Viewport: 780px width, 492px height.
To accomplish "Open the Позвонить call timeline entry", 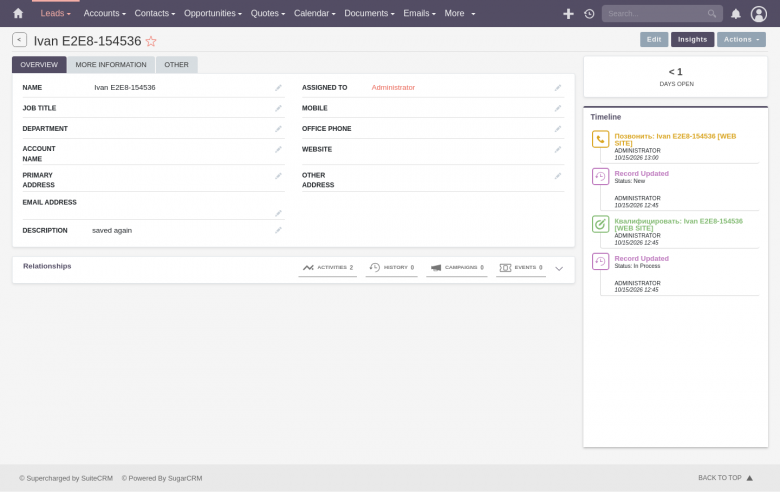I will [675, 140].
